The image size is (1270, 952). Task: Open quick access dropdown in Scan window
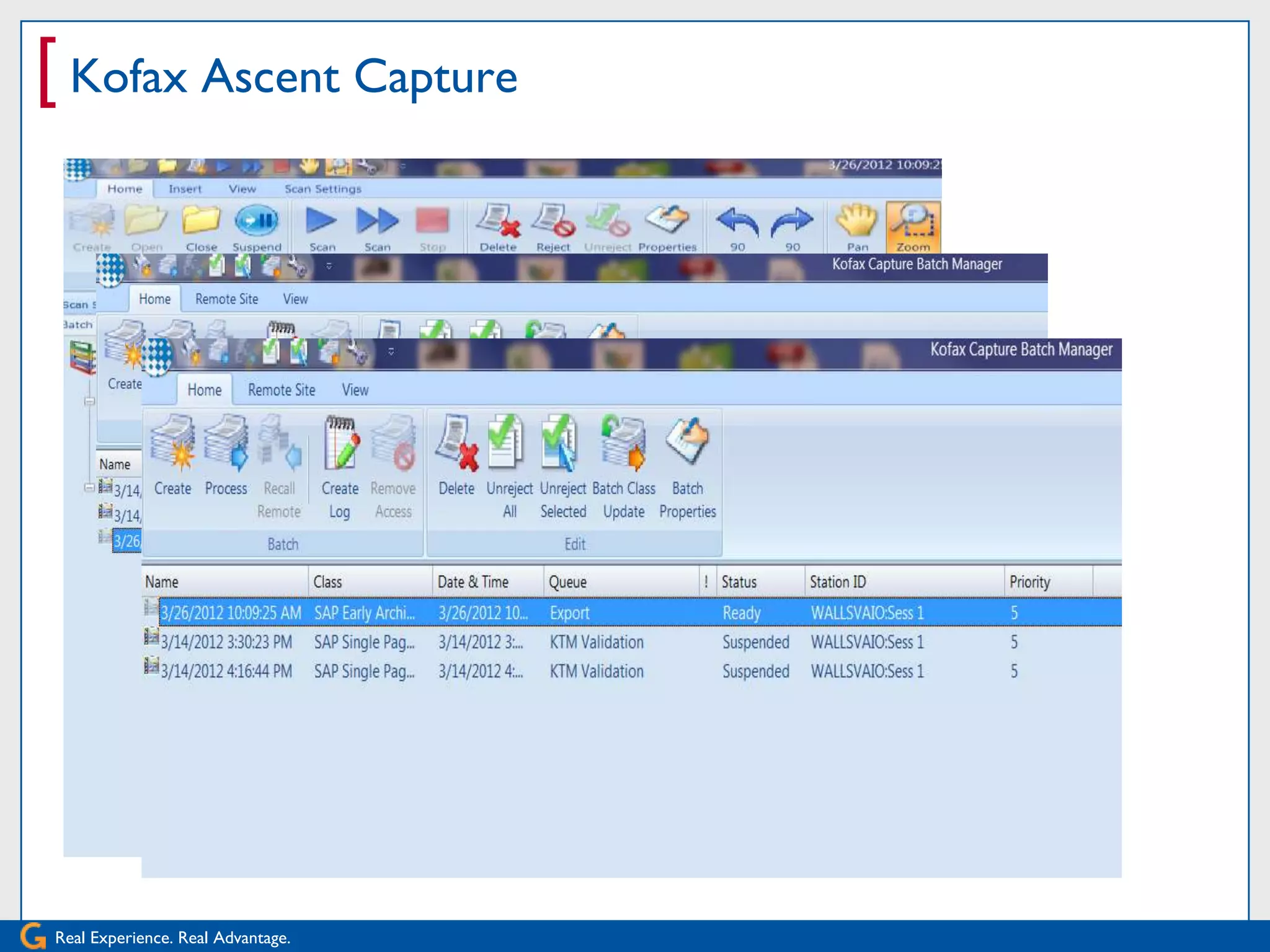click(x=402, y=166)
